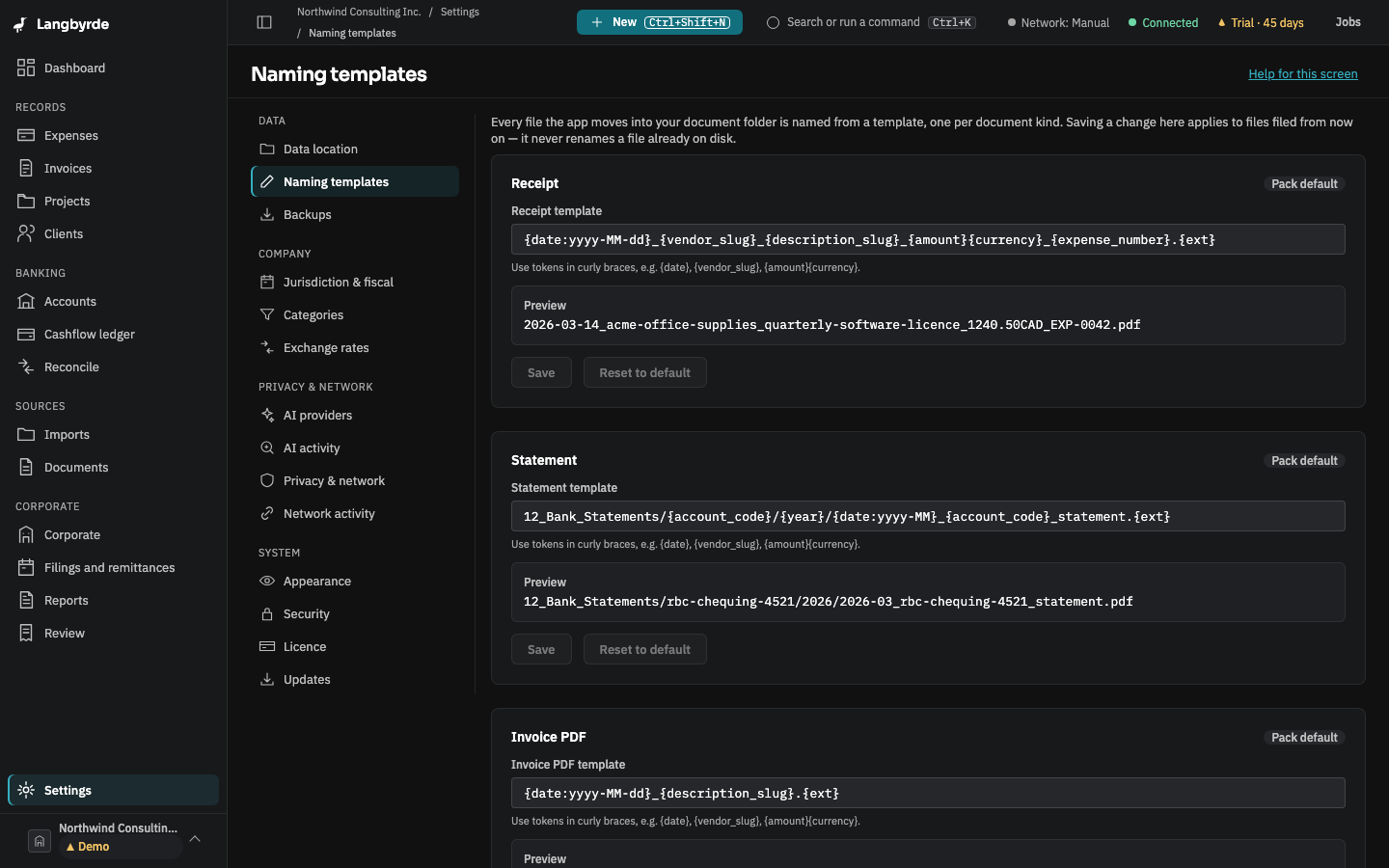Open Security settings
Viewport: 1389px width, 868px height.
355,613
